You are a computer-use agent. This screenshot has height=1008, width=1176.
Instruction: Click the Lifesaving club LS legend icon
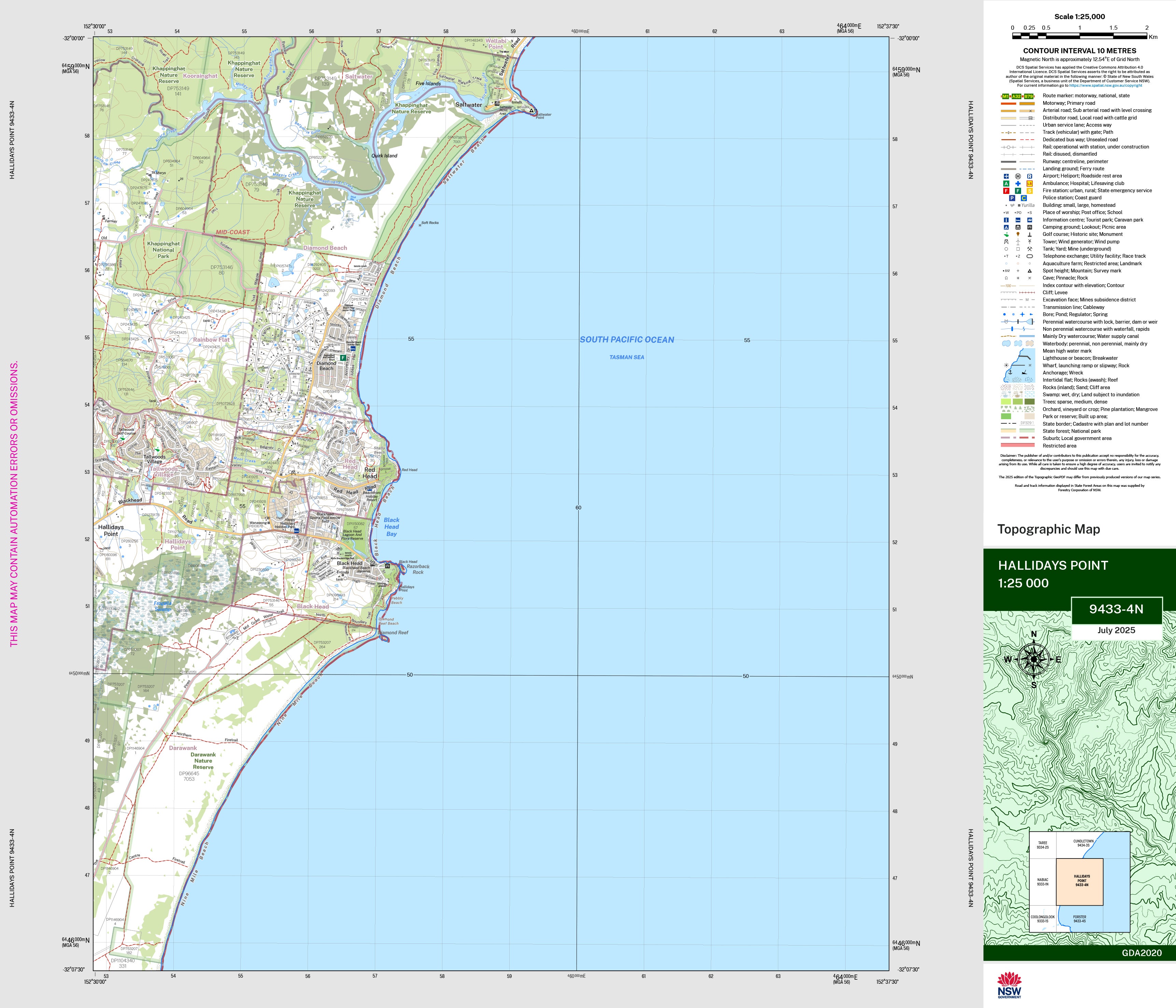(1030, 184)
